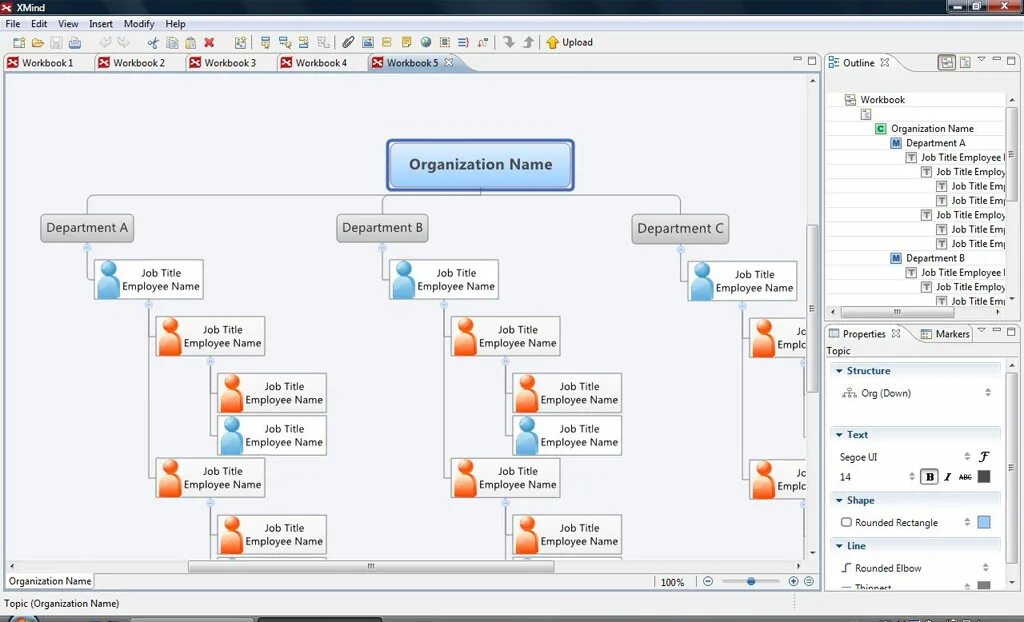The height and width of the screenshot is (622, 1024).
Task: Click the red Delete X icon
Action: [x=209, y=42]
